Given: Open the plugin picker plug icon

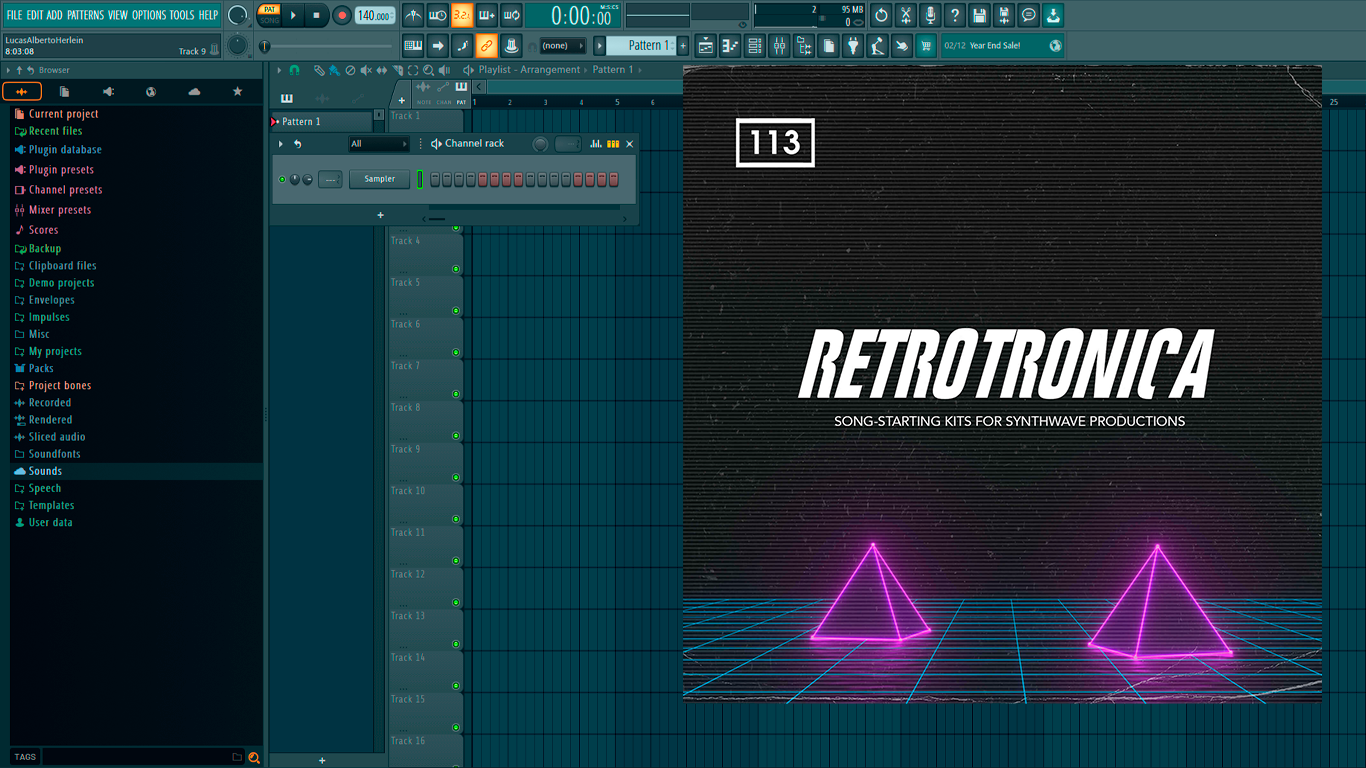Looking at the screenshot, I should coord(853,45).
